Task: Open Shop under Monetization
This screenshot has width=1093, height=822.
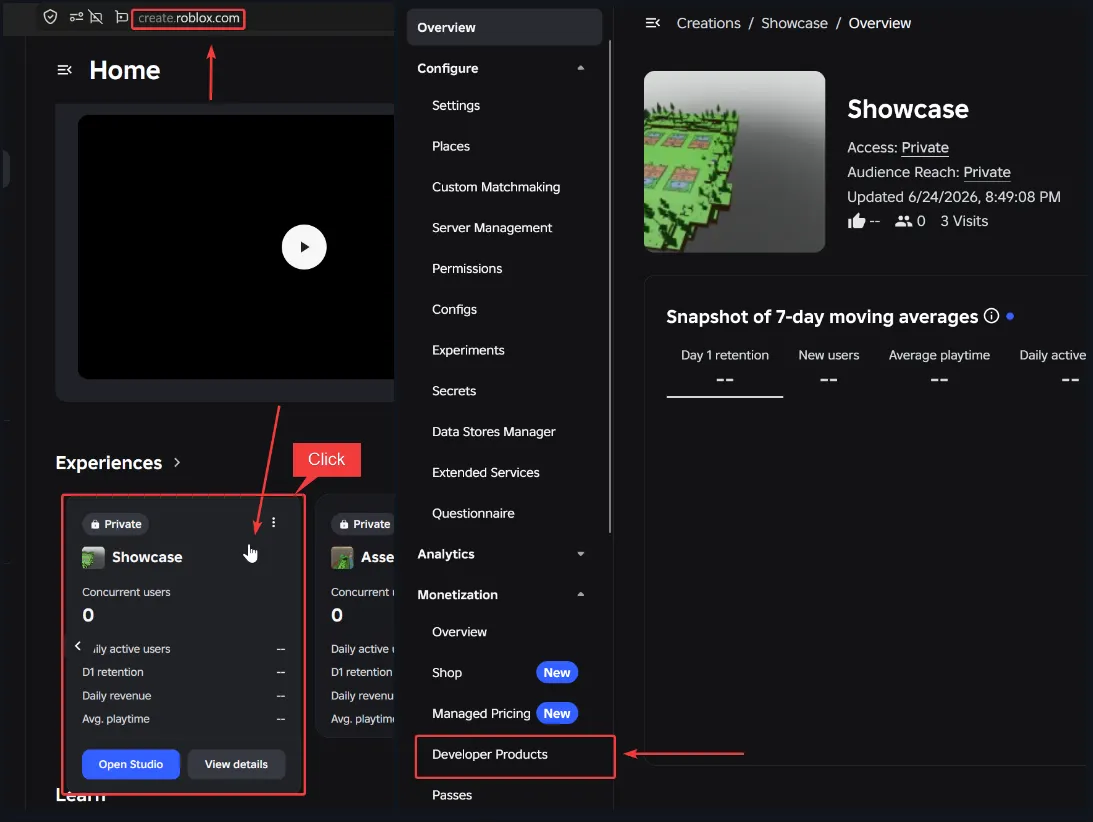Action: click(x=447, y=673)
